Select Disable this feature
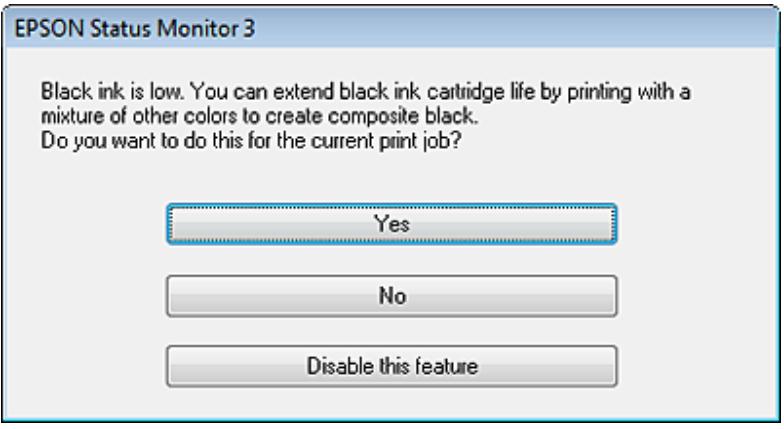This screenshot has height=429, width=784. coord(392,366)
